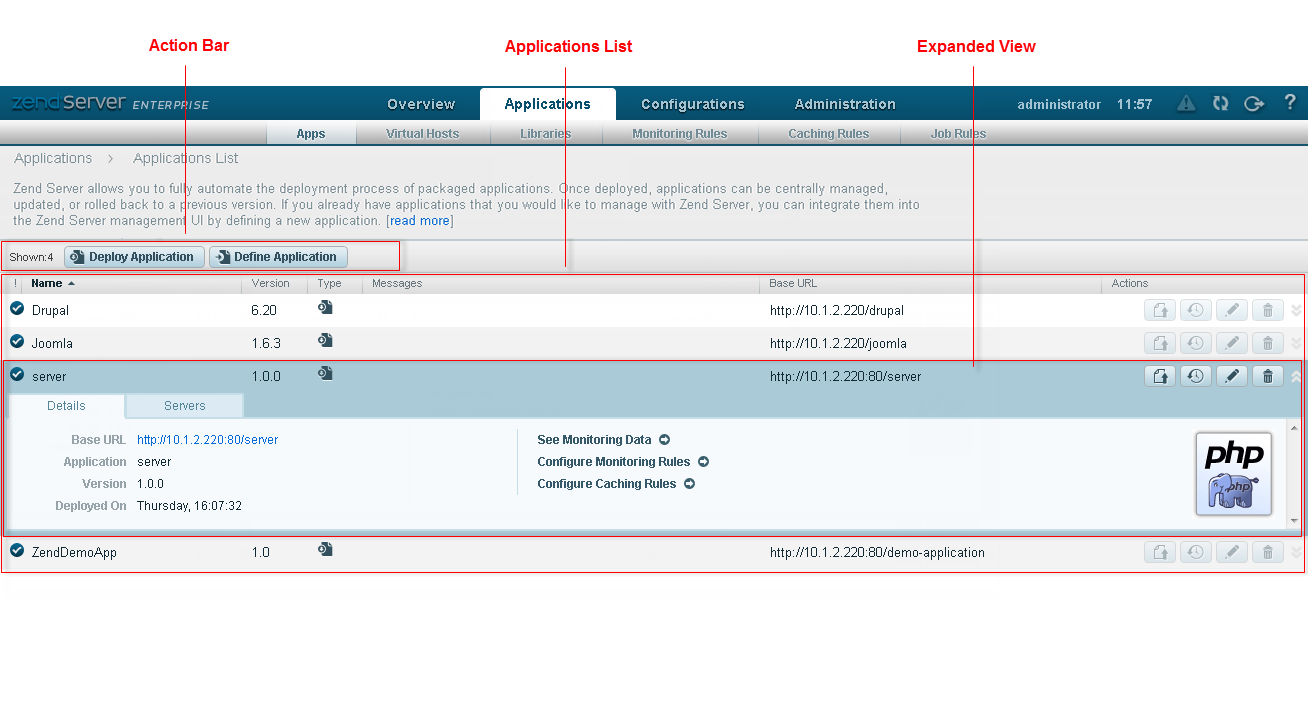Open help with the question mark icon
The height and width of the screenshot is (722, 1308).
click(x=1290, y=102)
